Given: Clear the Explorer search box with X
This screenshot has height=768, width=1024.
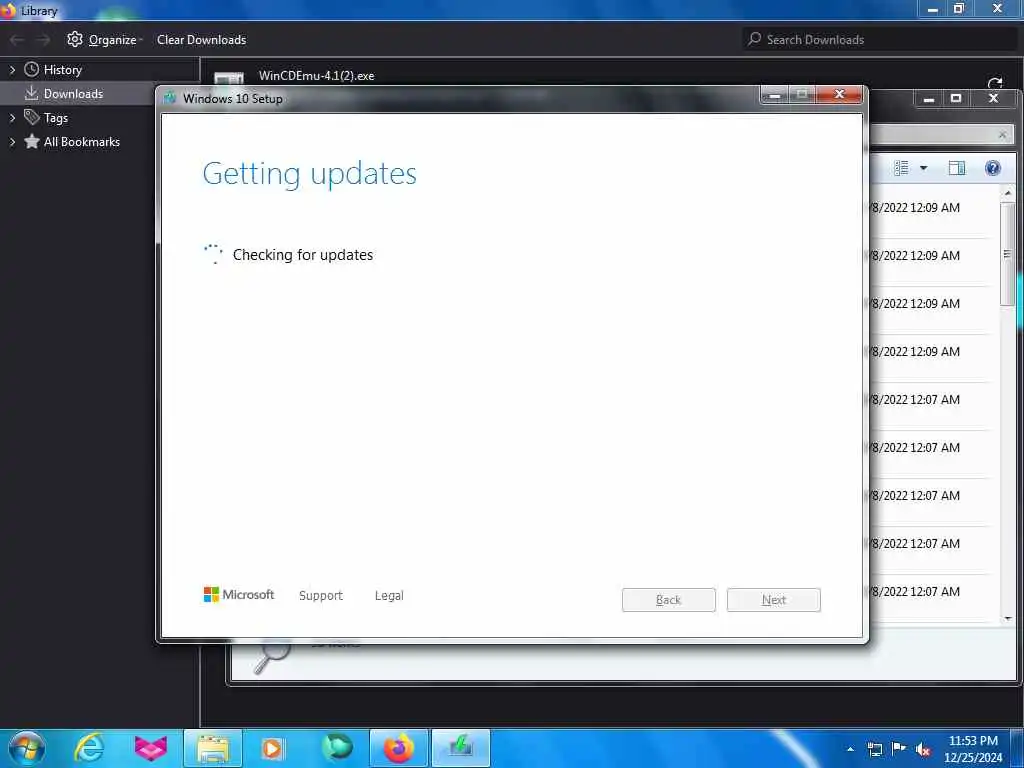Looking at the screenshot, I should point(1002,135).
